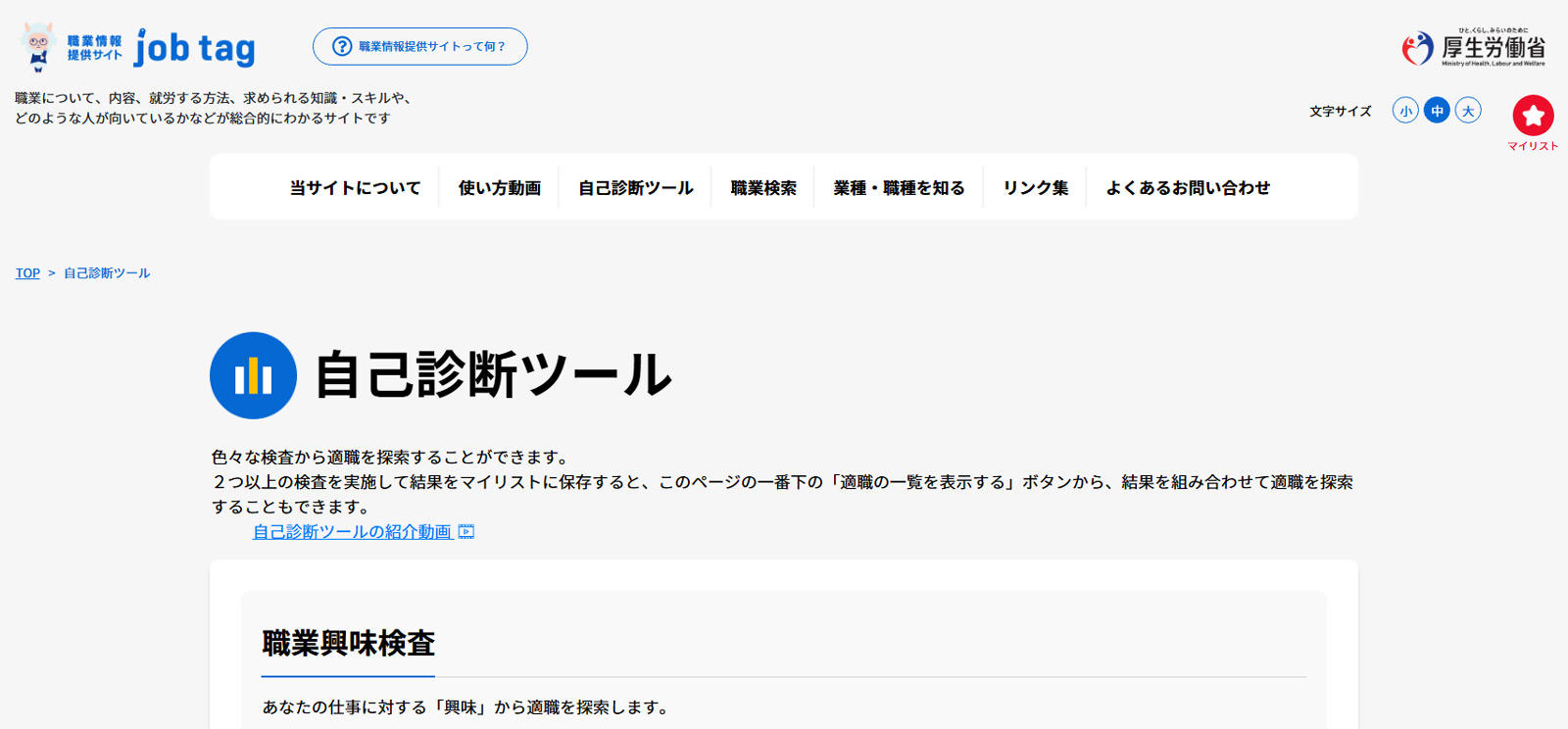Open the 自己診断ツール menu item
Viewport: 1568px width, 729px height.
[635, 187]
